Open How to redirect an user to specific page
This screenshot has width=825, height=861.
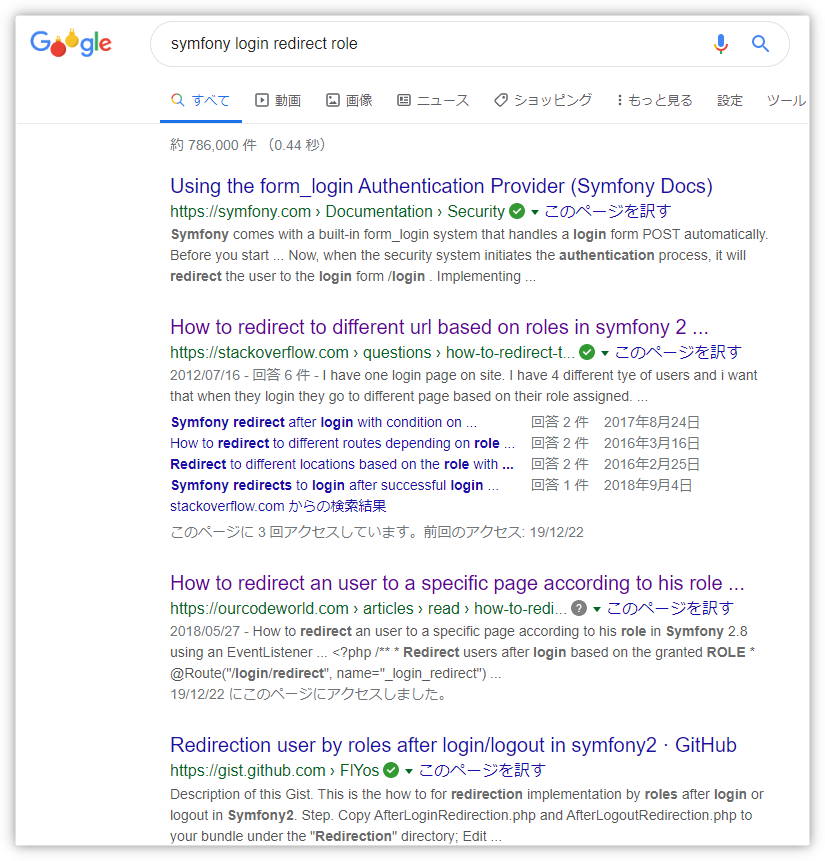tap(457, 583)
